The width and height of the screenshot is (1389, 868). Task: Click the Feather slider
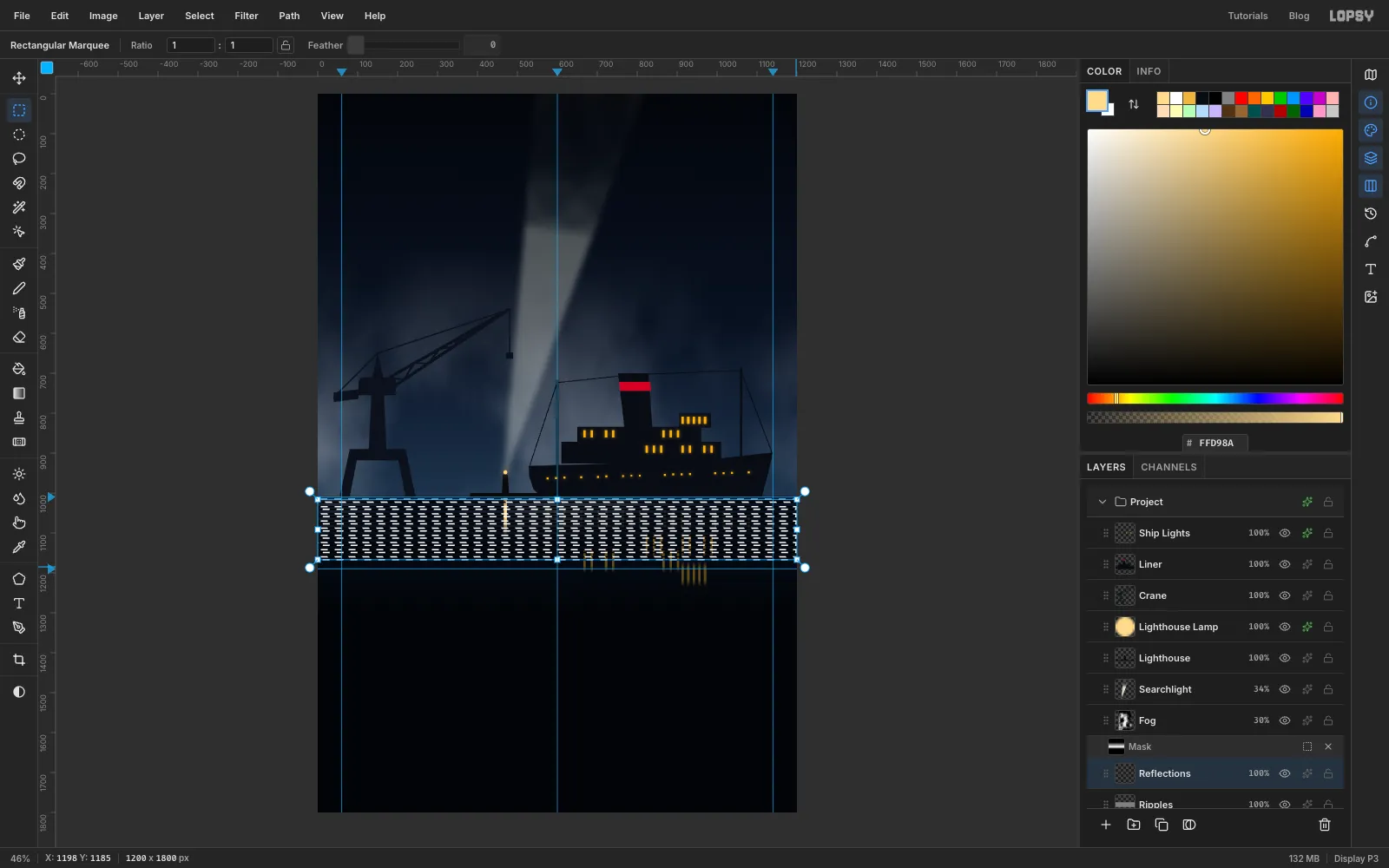coord(404,45)
